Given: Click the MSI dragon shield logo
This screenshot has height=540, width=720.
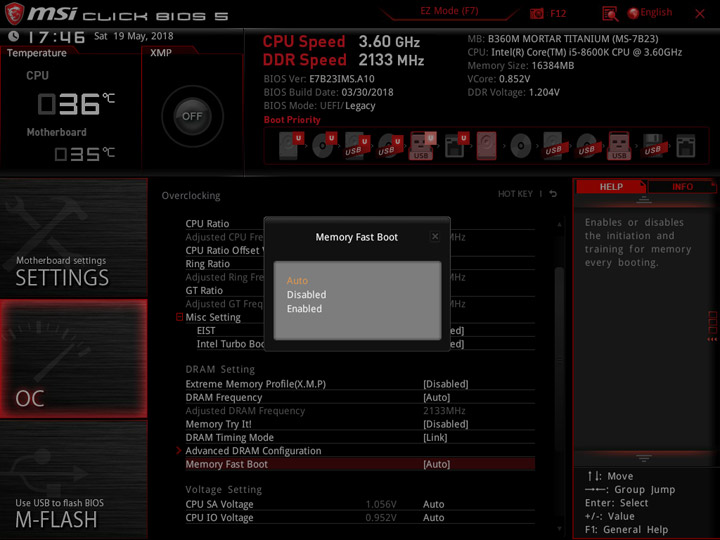Looking at the screenshot, I should 14,13.
